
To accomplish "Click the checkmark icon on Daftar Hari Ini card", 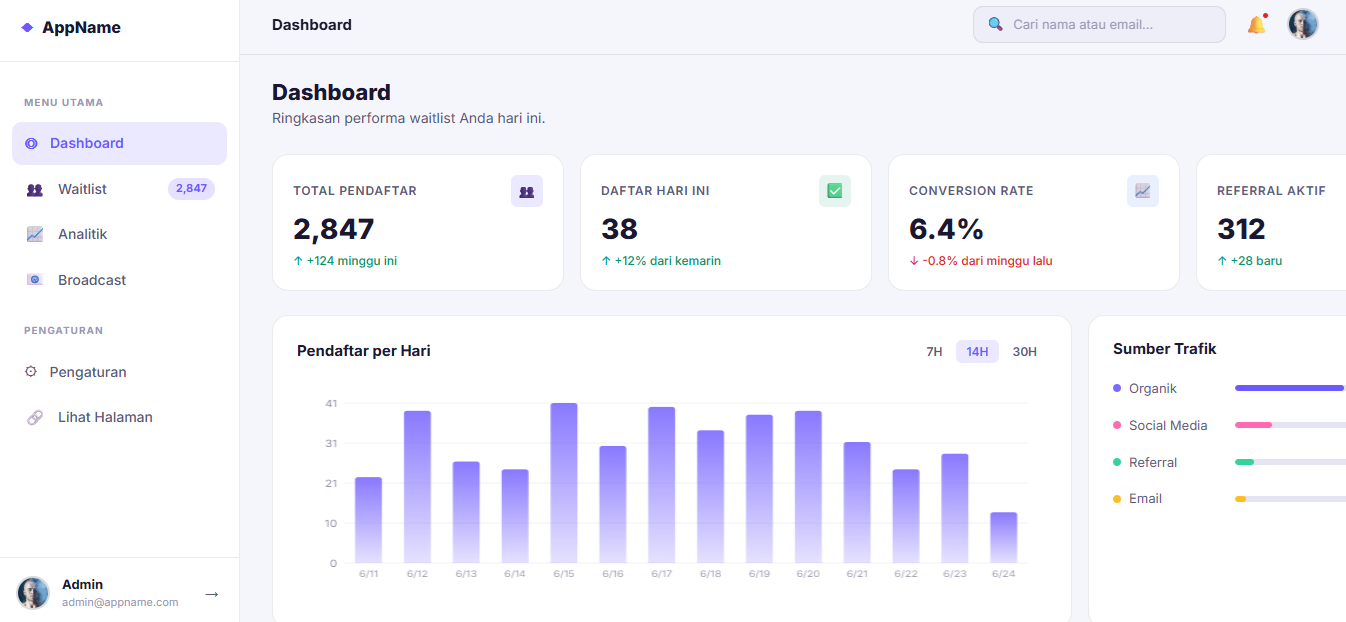I will tap(835, 191).
